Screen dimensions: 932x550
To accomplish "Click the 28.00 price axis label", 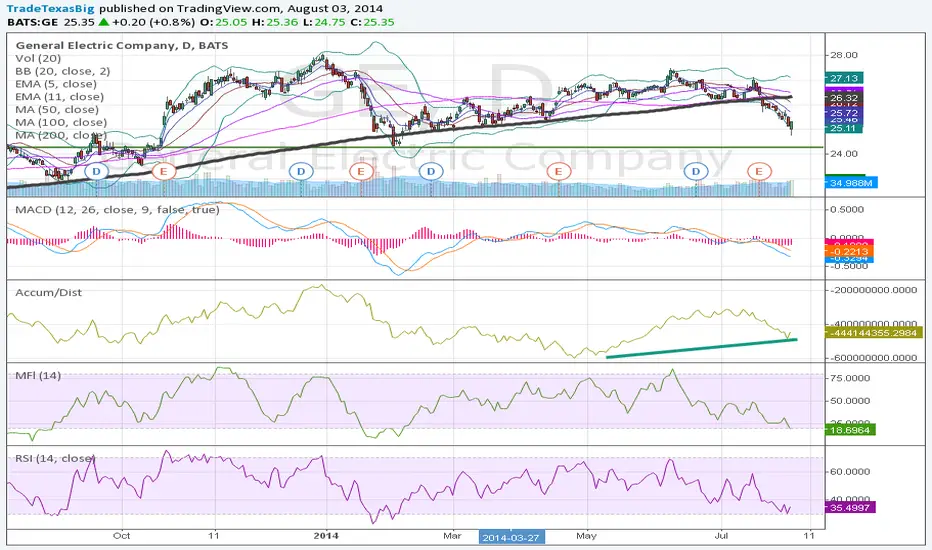I will (843, 55).
